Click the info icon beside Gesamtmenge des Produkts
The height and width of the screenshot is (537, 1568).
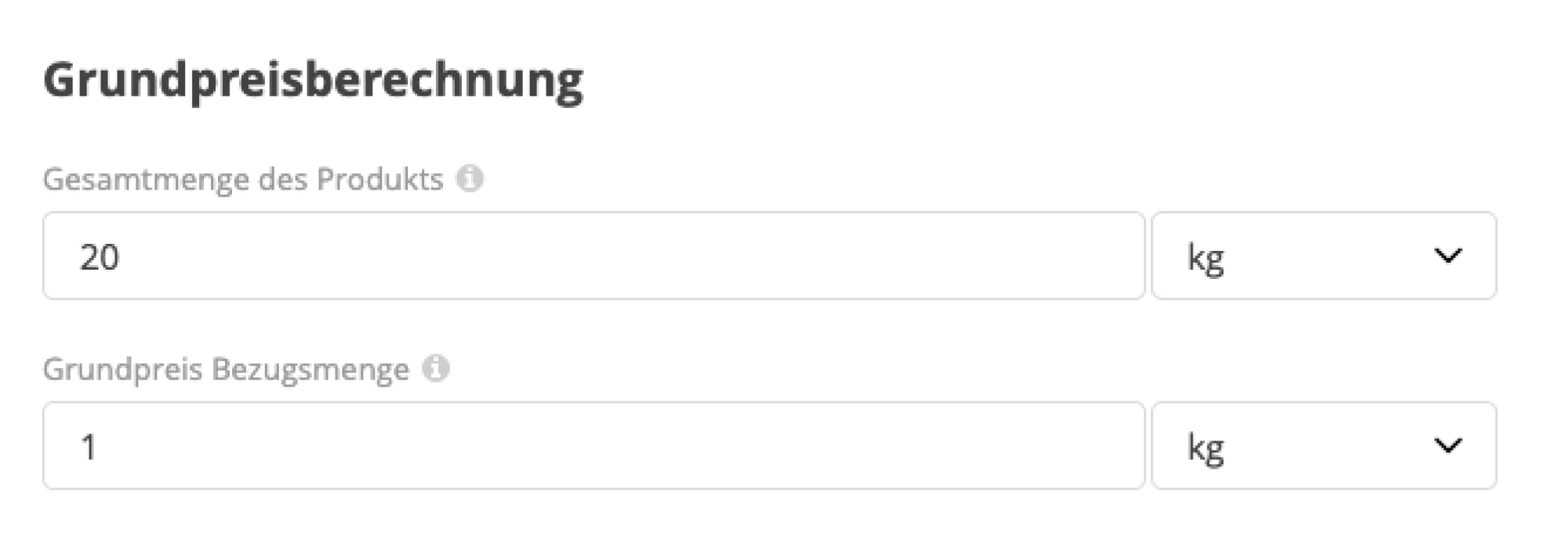click(x=471, y=179)
